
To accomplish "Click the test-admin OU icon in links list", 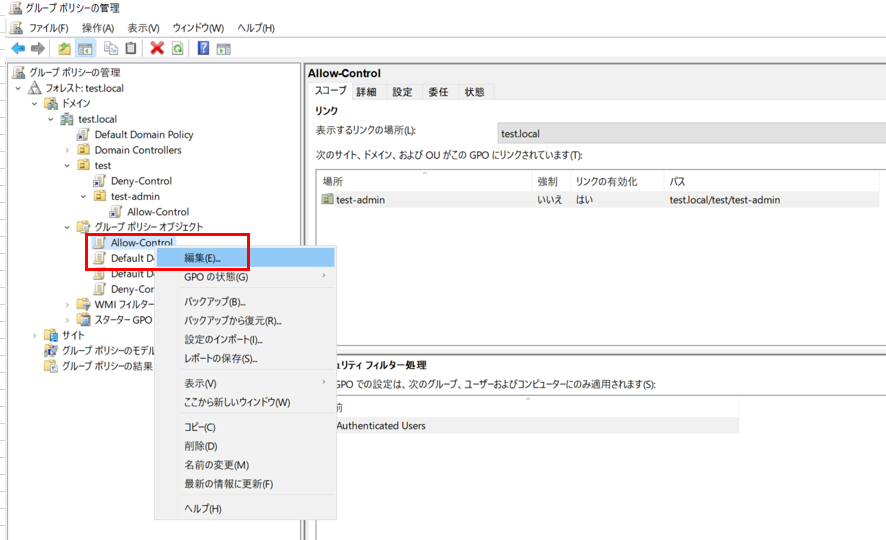I will [x=327, y=199].
